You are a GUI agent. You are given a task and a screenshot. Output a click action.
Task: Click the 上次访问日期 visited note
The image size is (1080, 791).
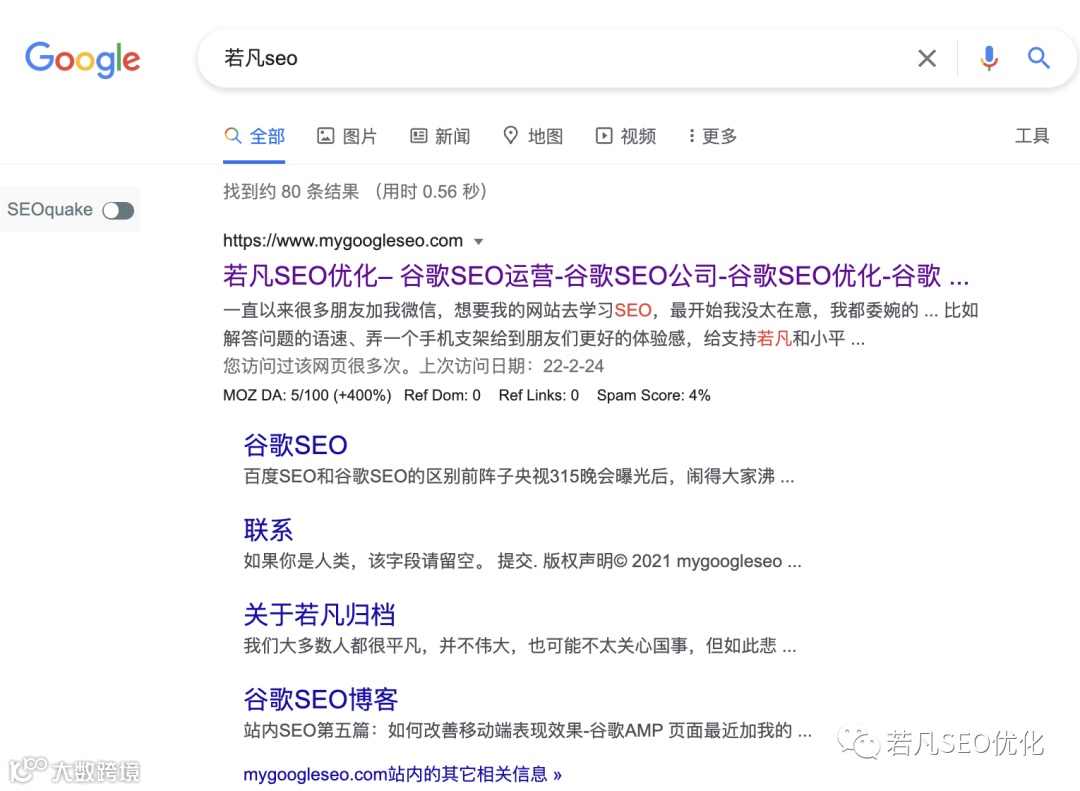click(512, 366)
